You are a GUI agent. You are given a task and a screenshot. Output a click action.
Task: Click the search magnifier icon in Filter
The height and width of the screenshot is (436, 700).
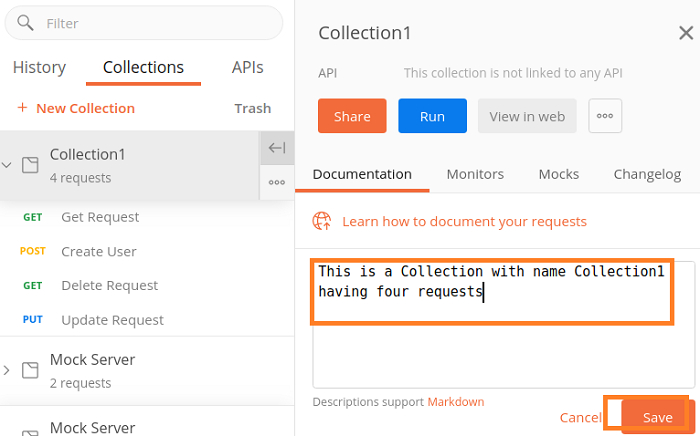click(24, 22)
